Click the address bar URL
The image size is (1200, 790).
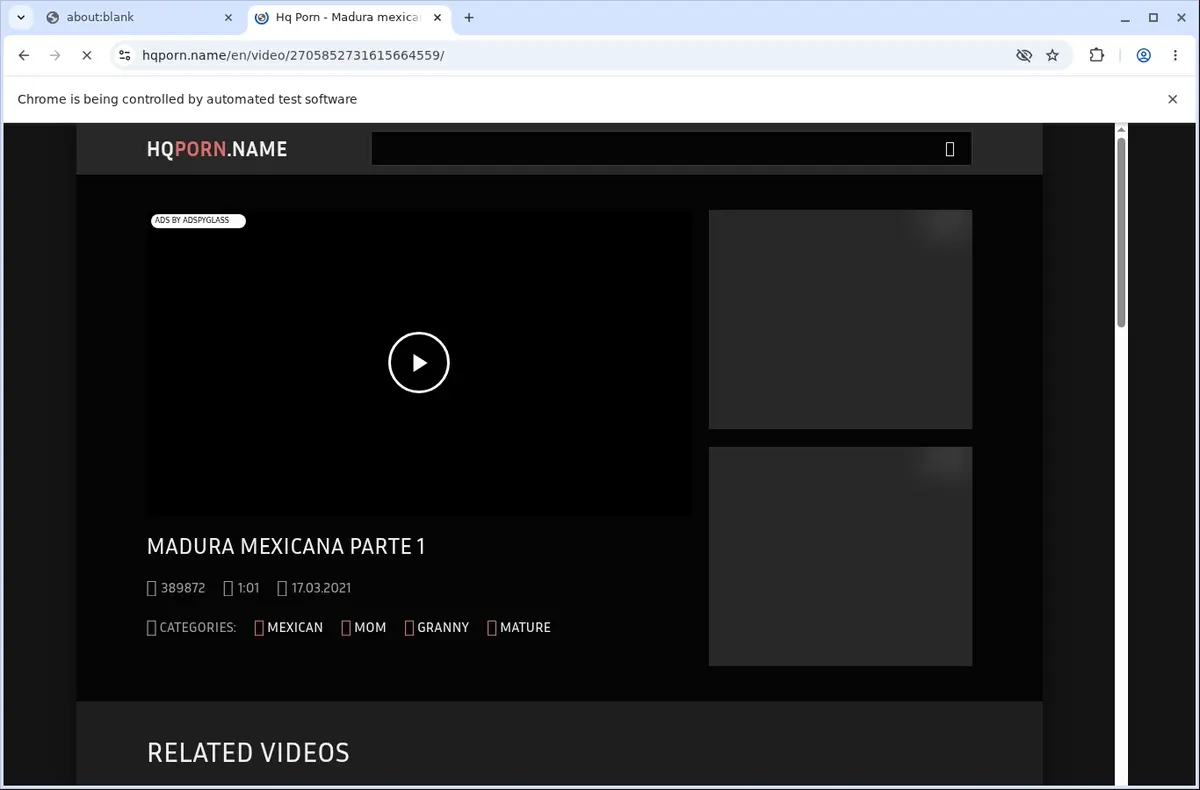coord(293,56)
